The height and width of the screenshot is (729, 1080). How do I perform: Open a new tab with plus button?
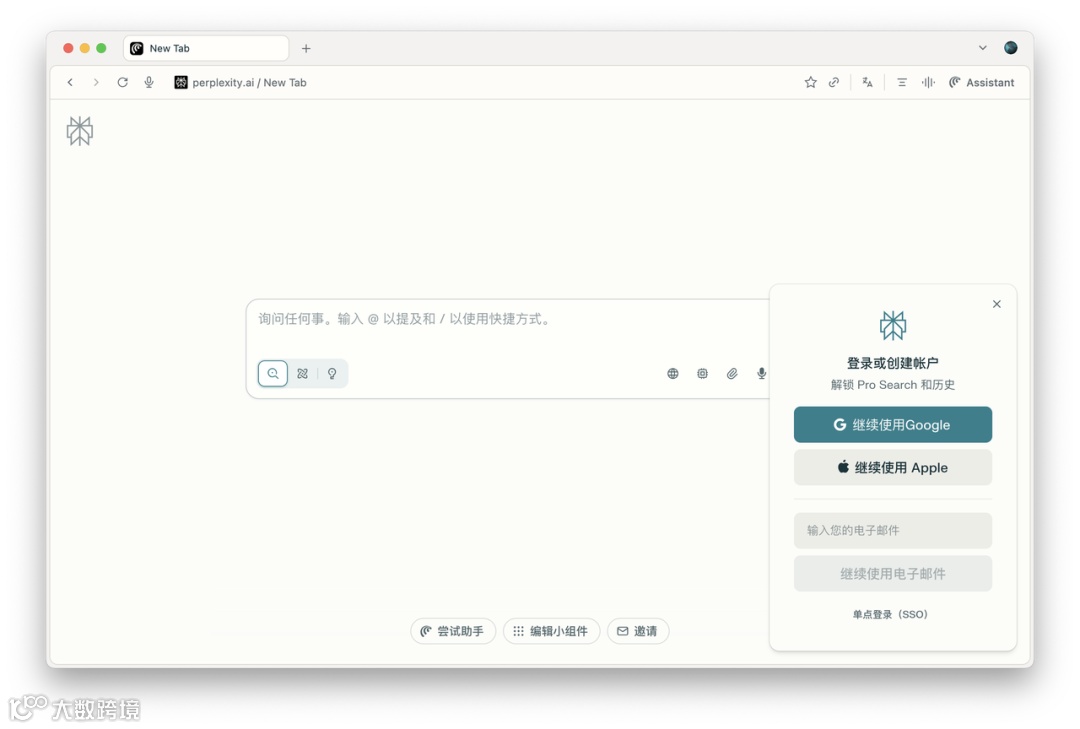pyautogui.click(x=307, y=48)
